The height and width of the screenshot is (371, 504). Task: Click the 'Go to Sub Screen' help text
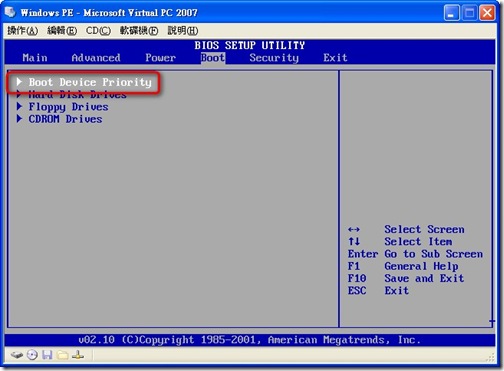point(434,254)
